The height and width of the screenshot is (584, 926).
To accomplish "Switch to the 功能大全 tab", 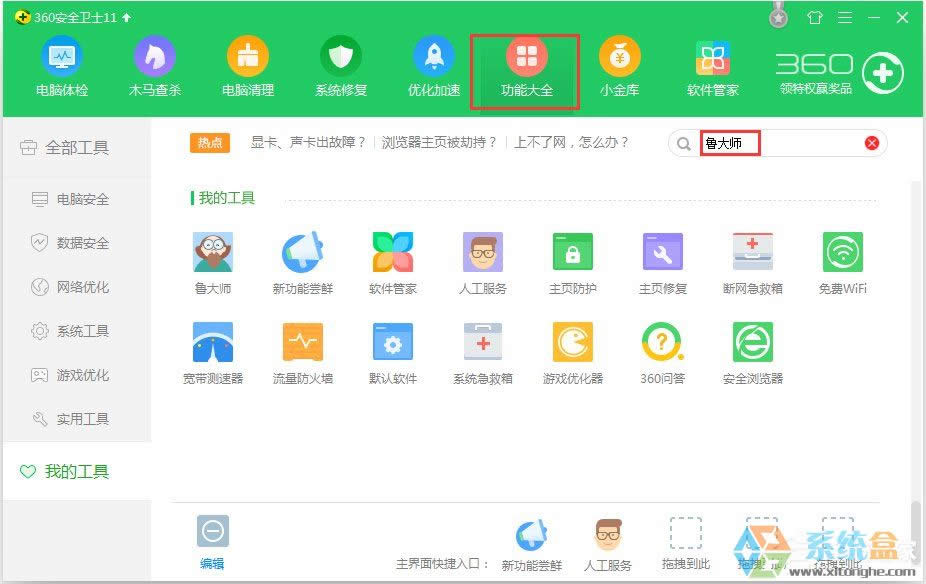I will click(x=525, y=65).
